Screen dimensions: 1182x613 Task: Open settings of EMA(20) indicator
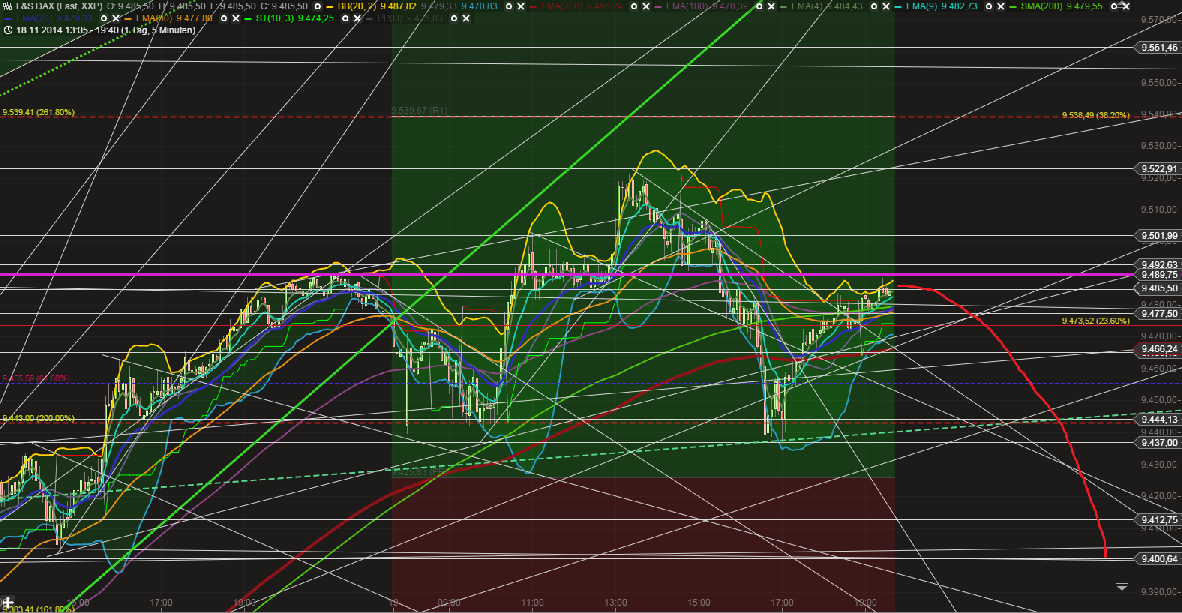104,18
